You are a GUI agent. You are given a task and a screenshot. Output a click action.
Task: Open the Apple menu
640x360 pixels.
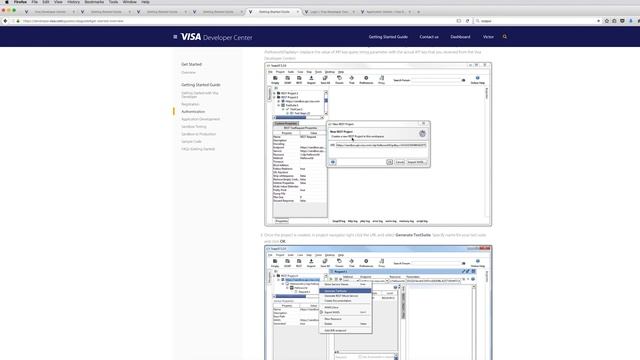7,2
